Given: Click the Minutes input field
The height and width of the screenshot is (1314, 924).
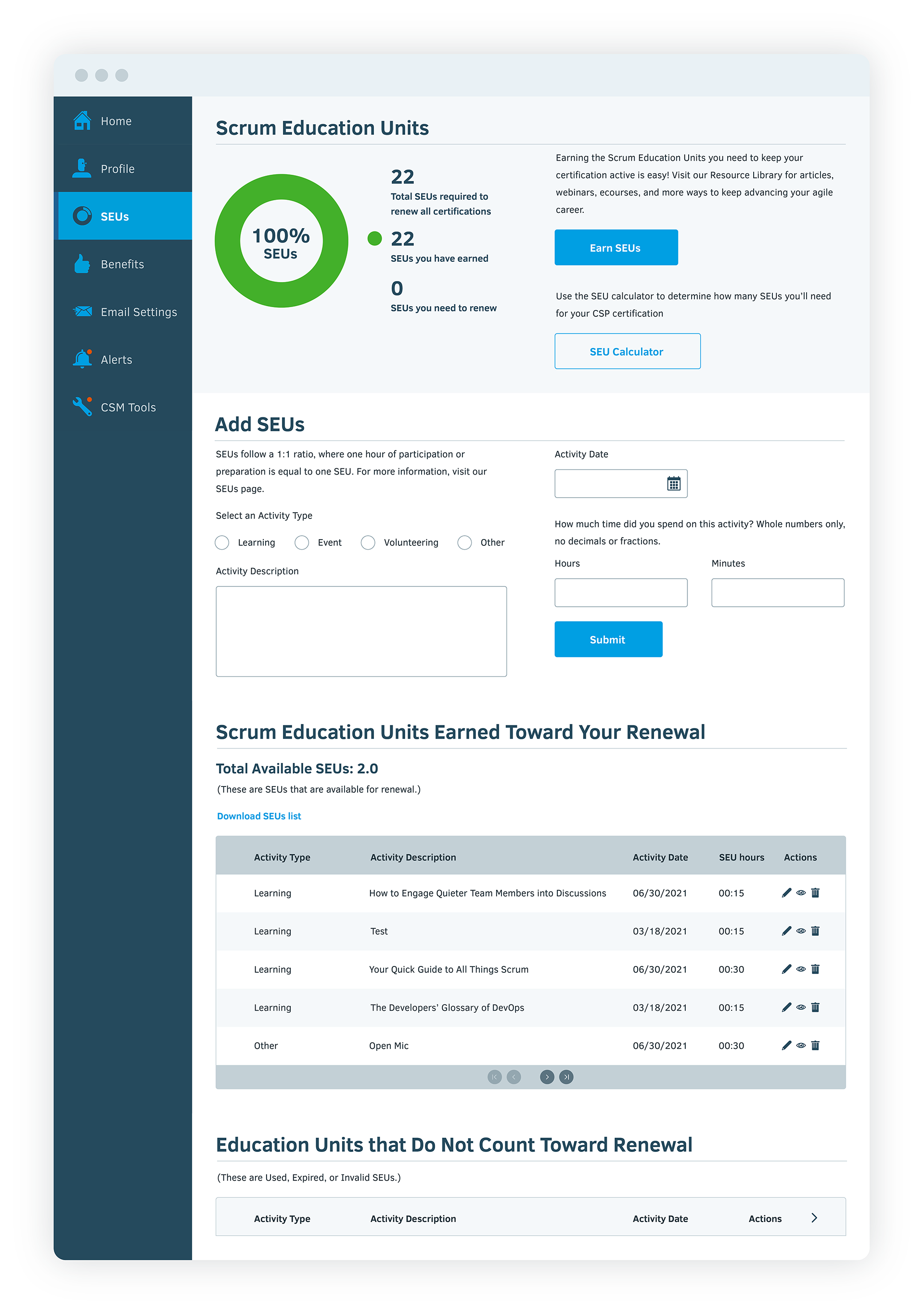Looking at the screenshot, I should click(778, 593).
